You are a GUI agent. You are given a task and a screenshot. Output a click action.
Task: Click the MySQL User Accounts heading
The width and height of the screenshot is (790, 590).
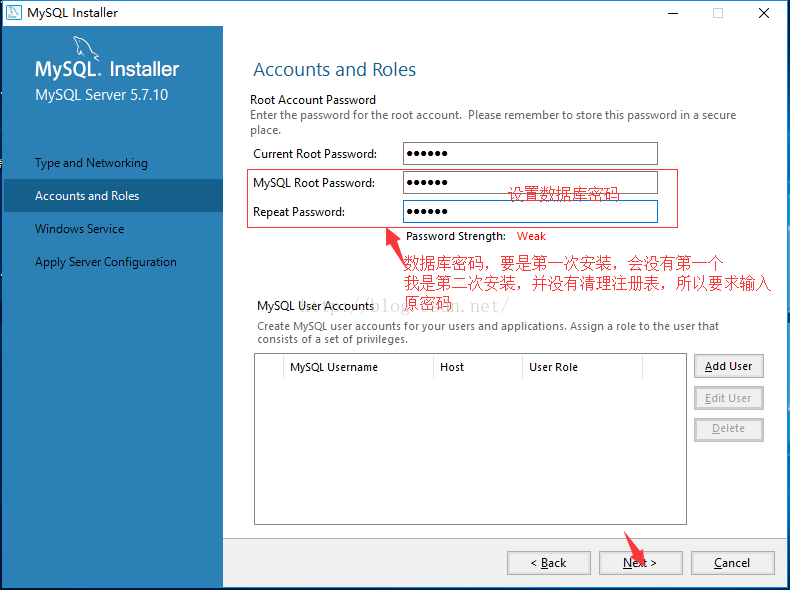point(315,306)
